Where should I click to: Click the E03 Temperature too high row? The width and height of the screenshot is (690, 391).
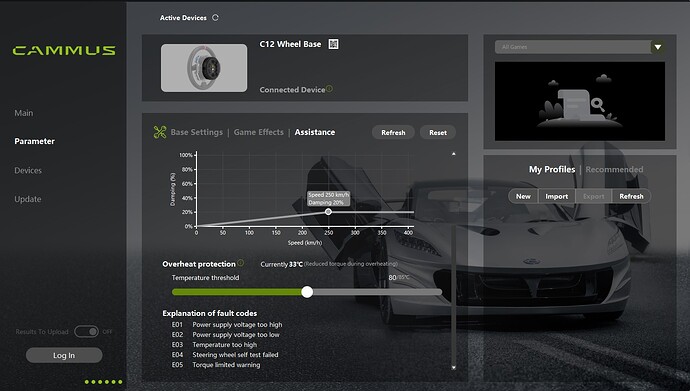[214, 345]
